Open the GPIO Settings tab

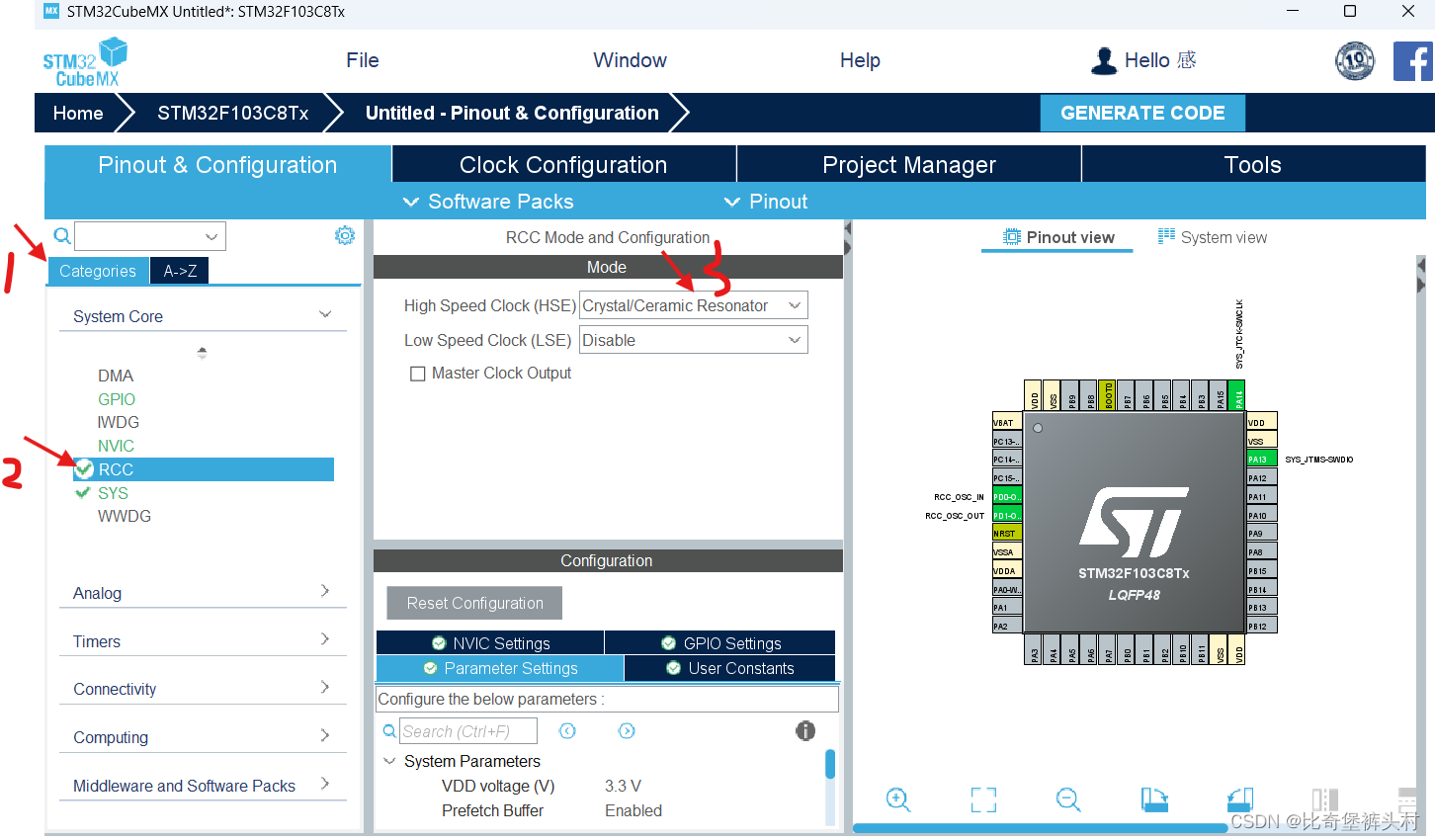click(720, 643)
